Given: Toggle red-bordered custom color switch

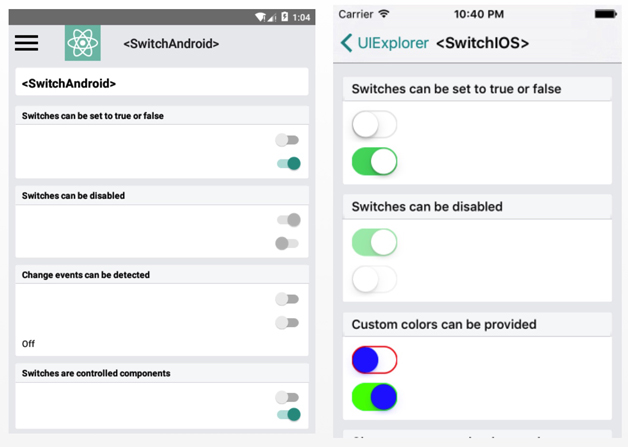Looking at the screenshot, I should click(x=374, y=359).
